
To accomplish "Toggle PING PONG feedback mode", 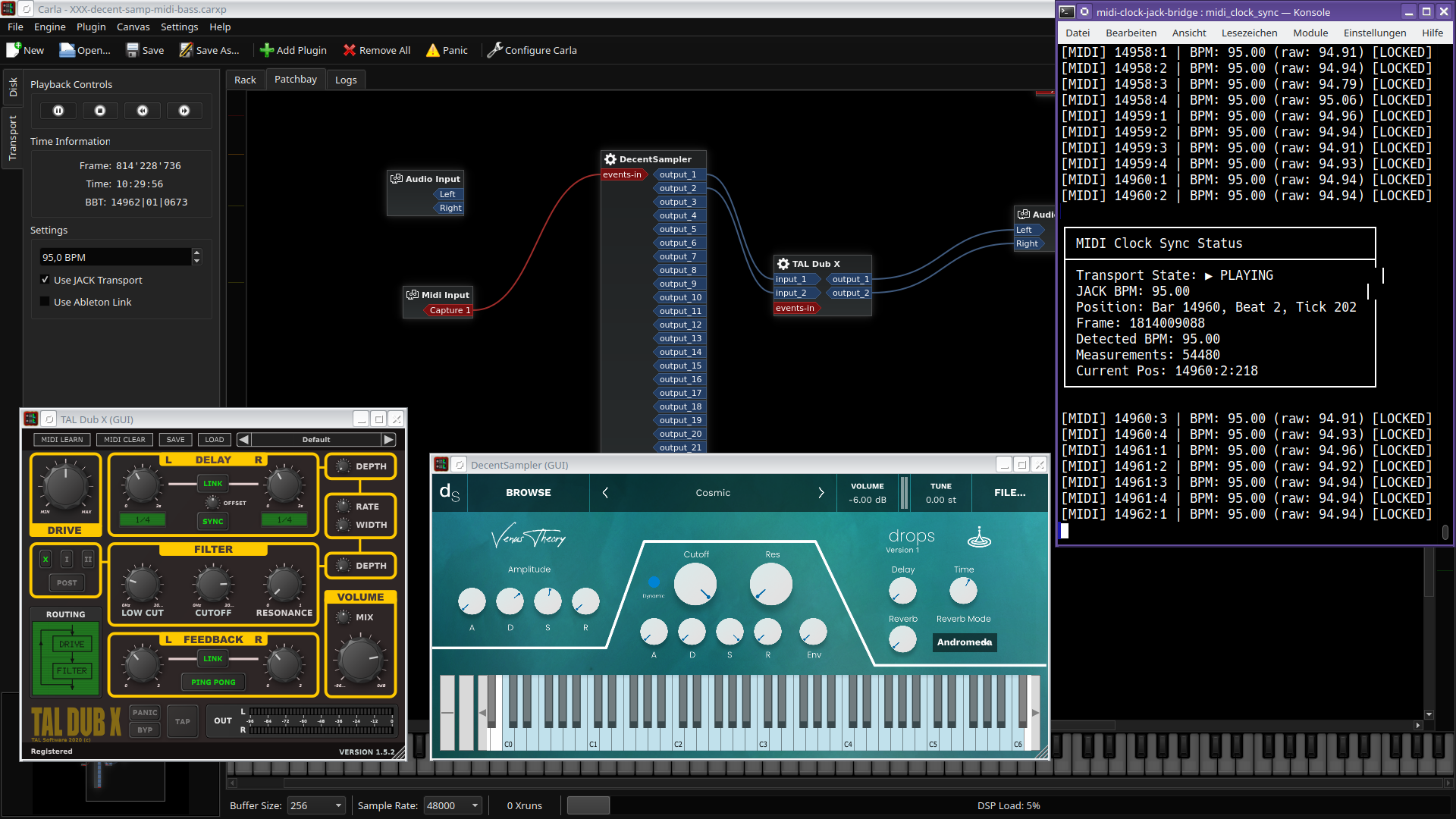I will 213,682.
